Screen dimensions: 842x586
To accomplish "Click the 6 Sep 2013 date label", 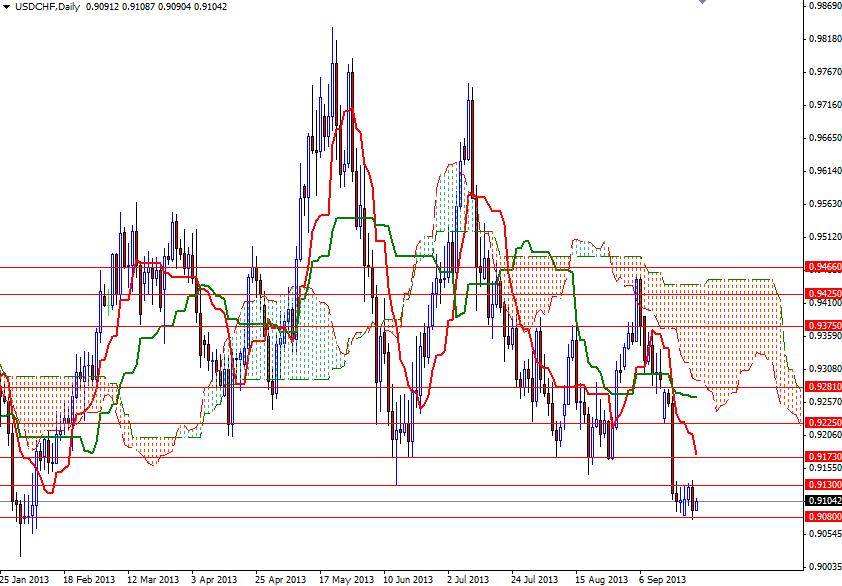I will (662, 579).
